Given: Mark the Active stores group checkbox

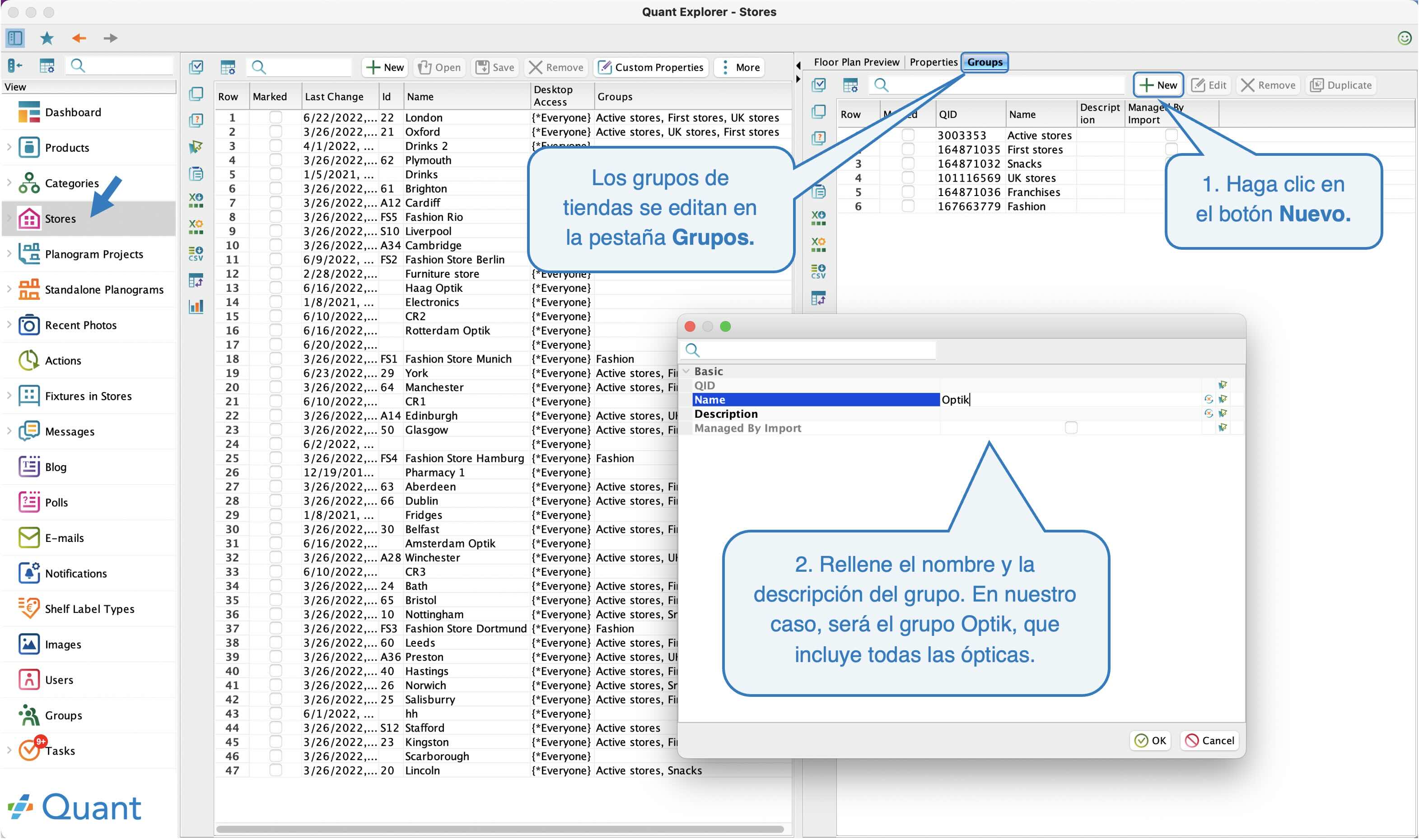Looking at the screenshot, I should click(x=907, y=135).
